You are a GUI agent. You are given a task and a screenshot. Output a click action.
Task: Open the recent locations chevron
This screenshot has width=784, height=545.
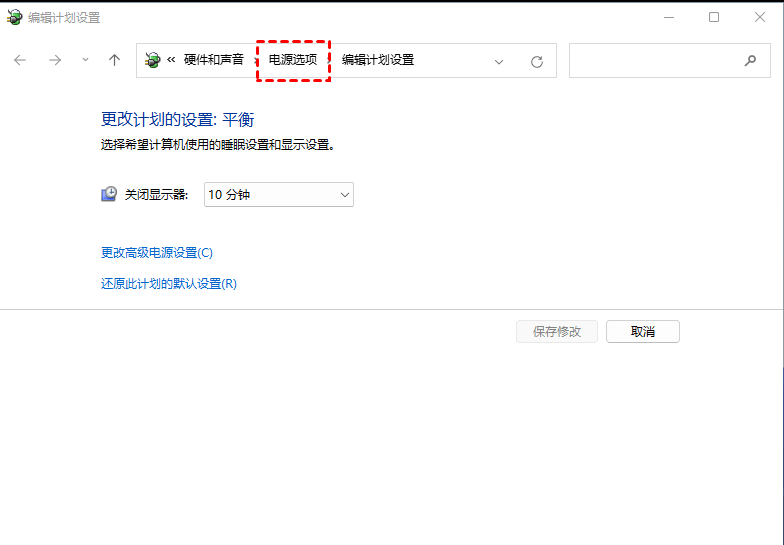[86, 60]
